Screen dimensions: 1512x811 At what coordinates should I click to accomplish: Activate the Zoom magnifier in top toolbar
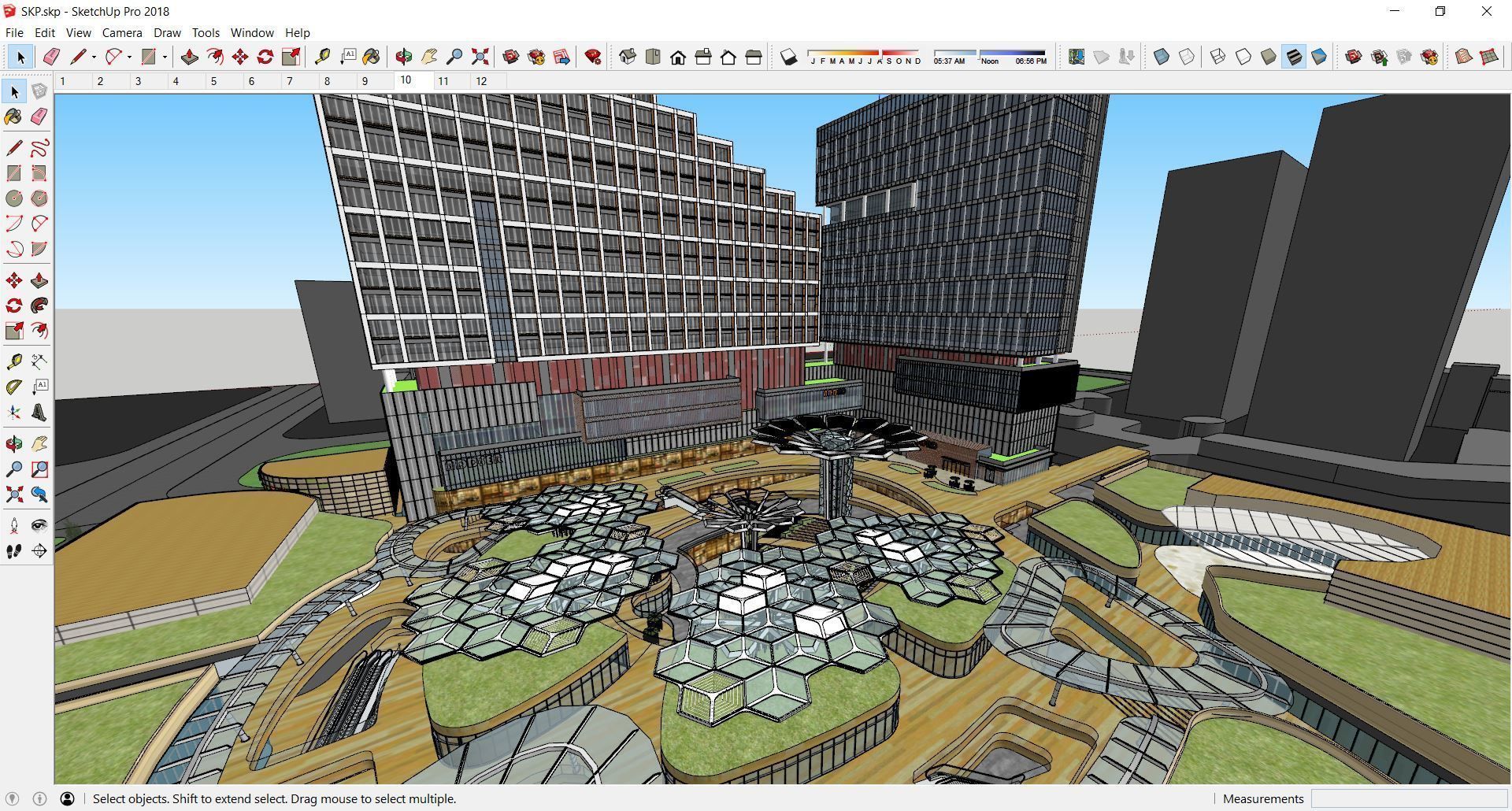click(x=454, y=57)
